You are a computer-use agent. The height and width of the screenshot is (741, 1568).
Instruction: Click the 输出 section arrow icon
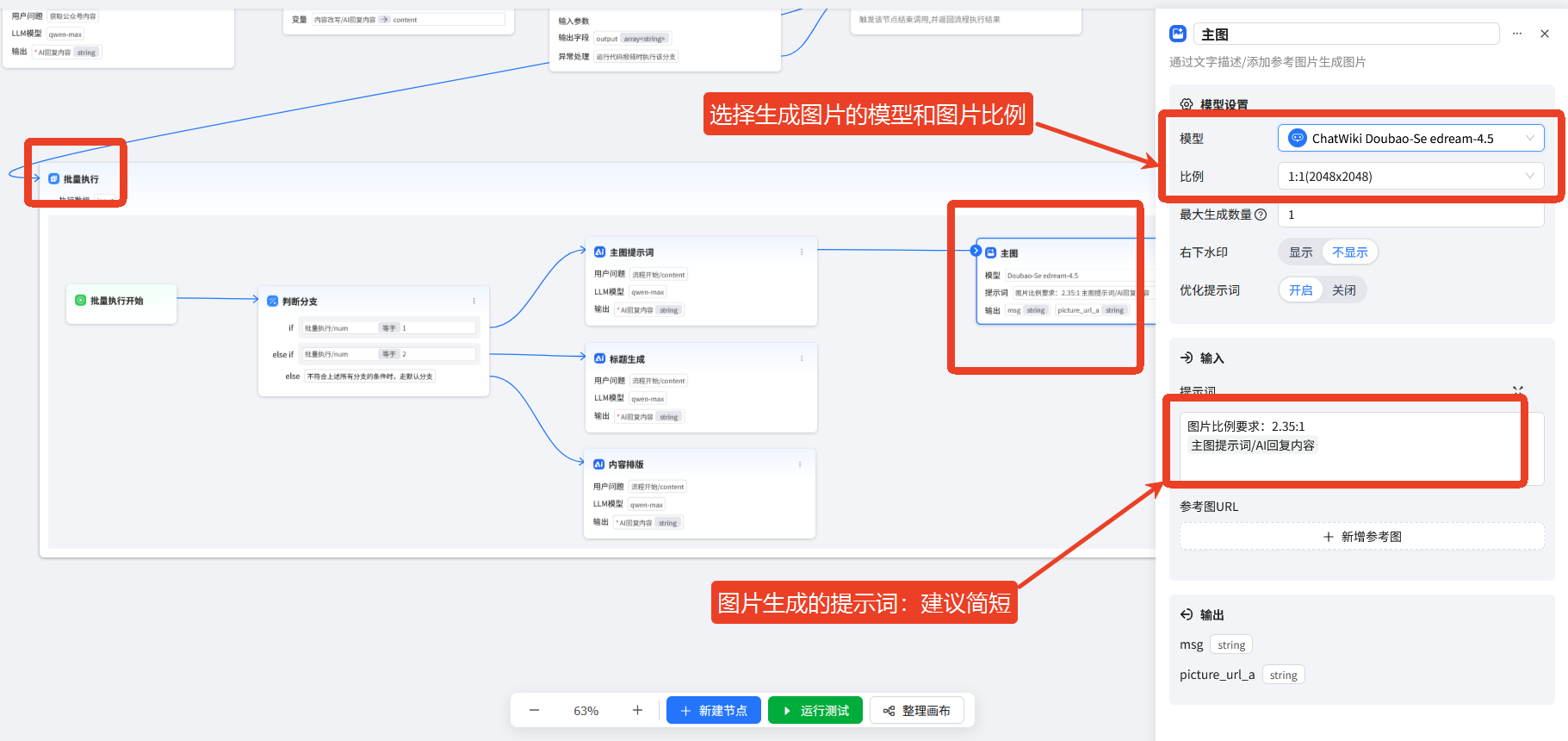(1187, 614)
